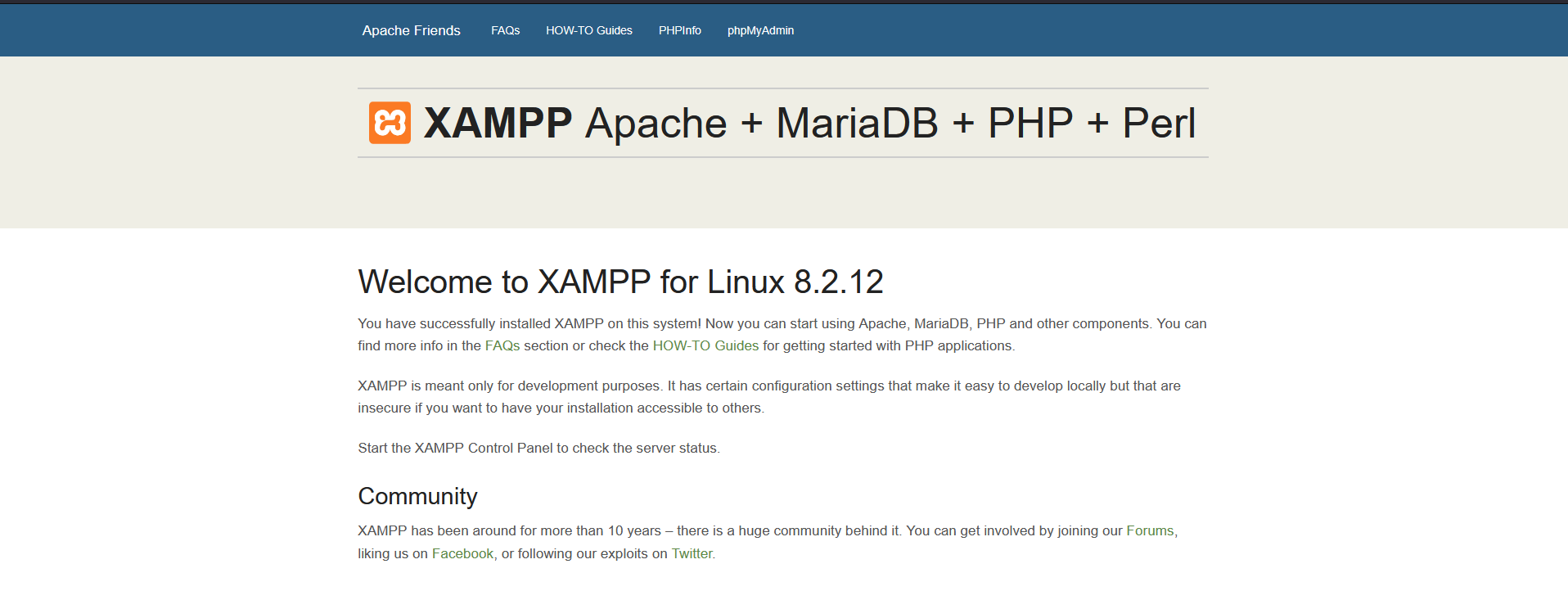Click the Welcome to XAMPP heading
This screenshot has width=1568, height=600.
[620, 282]
